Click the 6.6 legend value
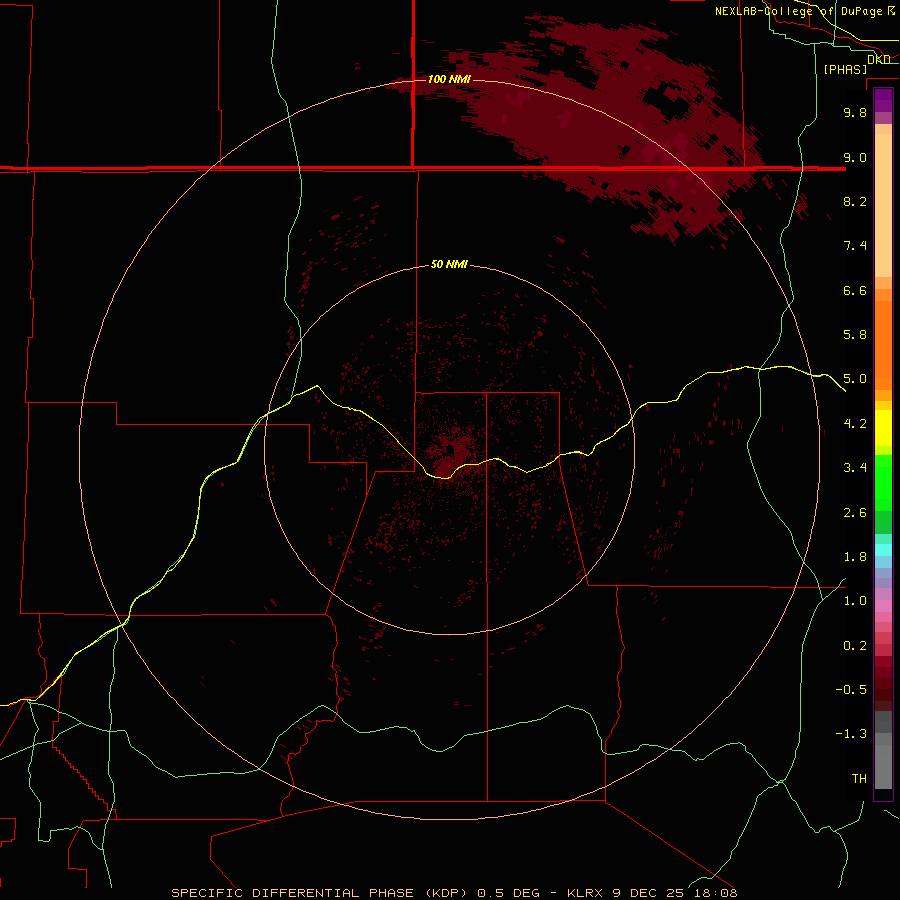The height and width of the screenshot is (900, 900). pyautogui.click(x=855, y=290)
